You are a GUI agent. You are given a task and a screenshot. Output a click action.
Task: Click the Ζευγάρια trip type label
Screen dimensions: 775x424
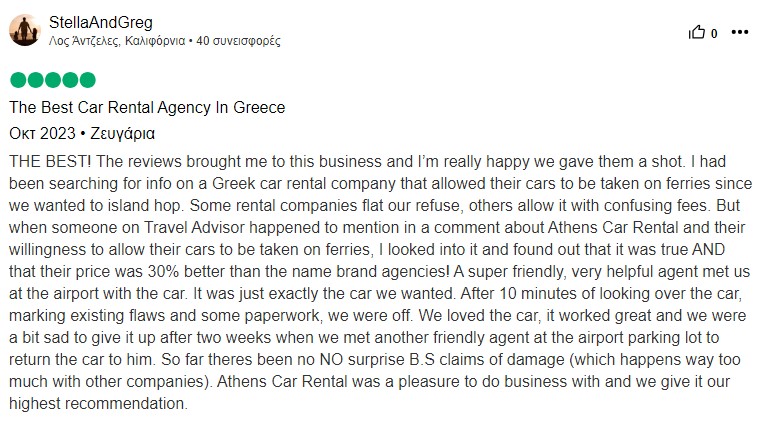[123, 134]
